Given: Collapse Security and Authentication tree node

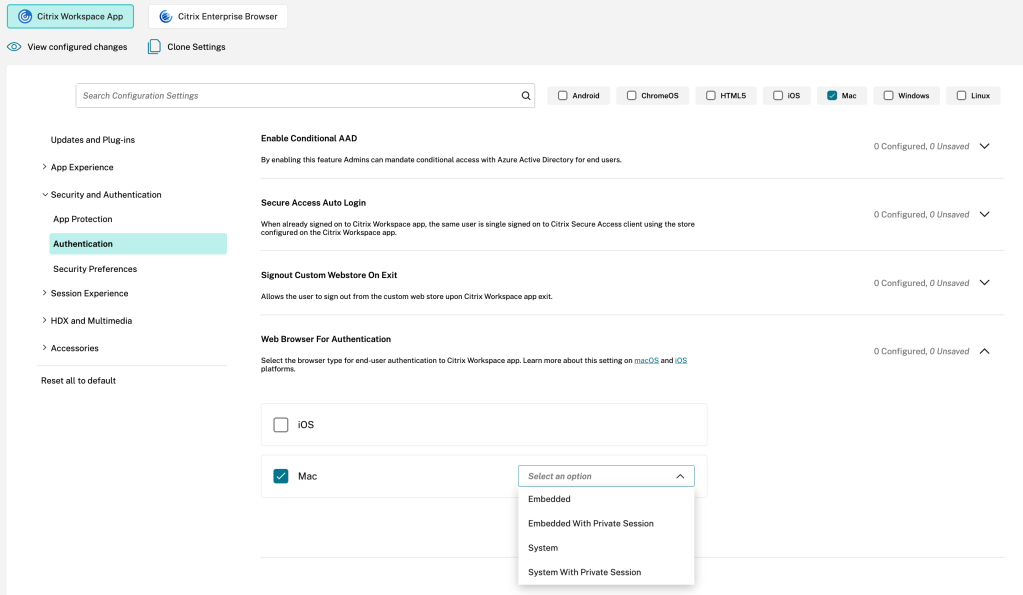Looking at the screenshot, I should coord(44,195).
